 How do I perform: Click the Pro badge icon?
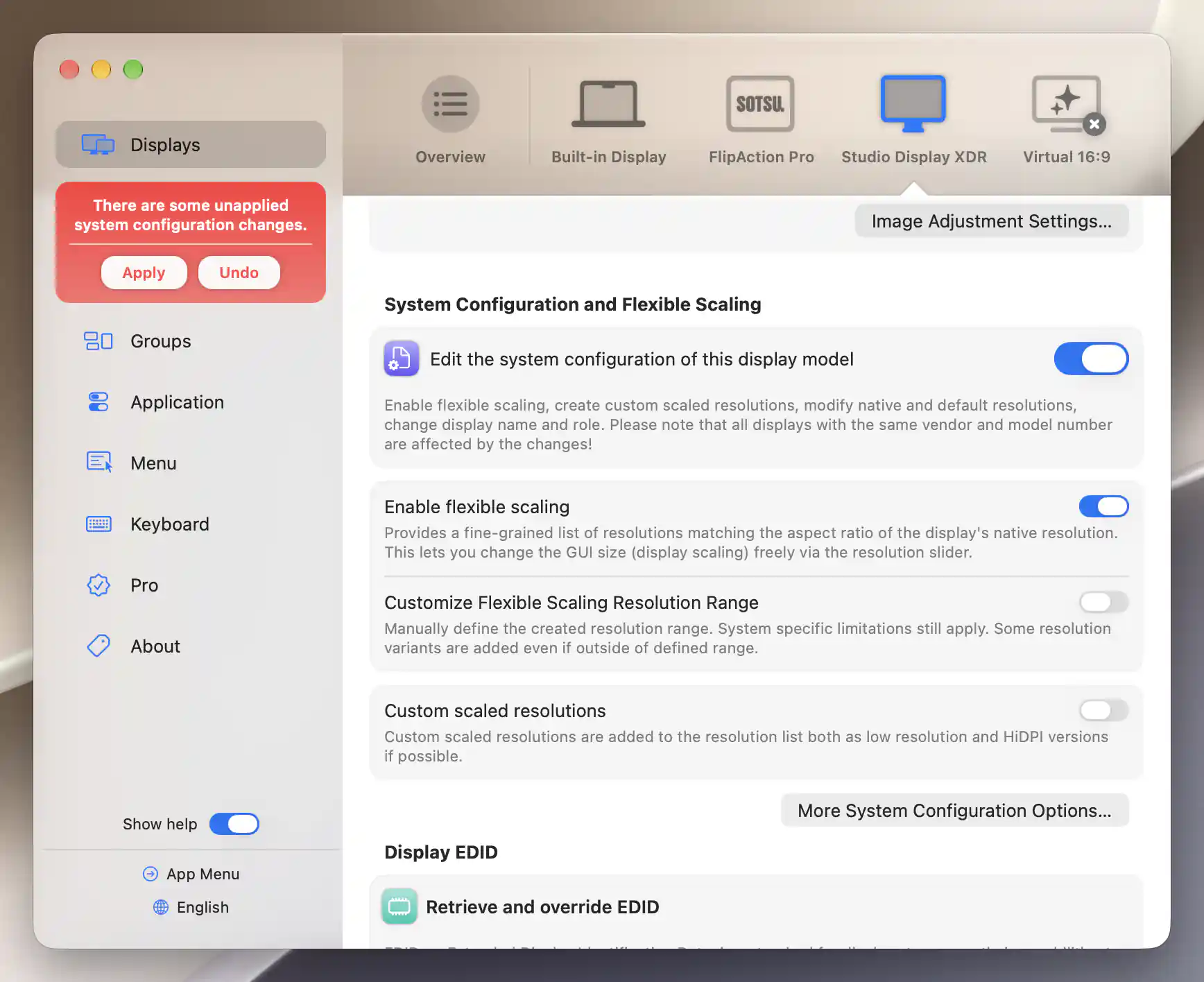(x=98, y=585)
